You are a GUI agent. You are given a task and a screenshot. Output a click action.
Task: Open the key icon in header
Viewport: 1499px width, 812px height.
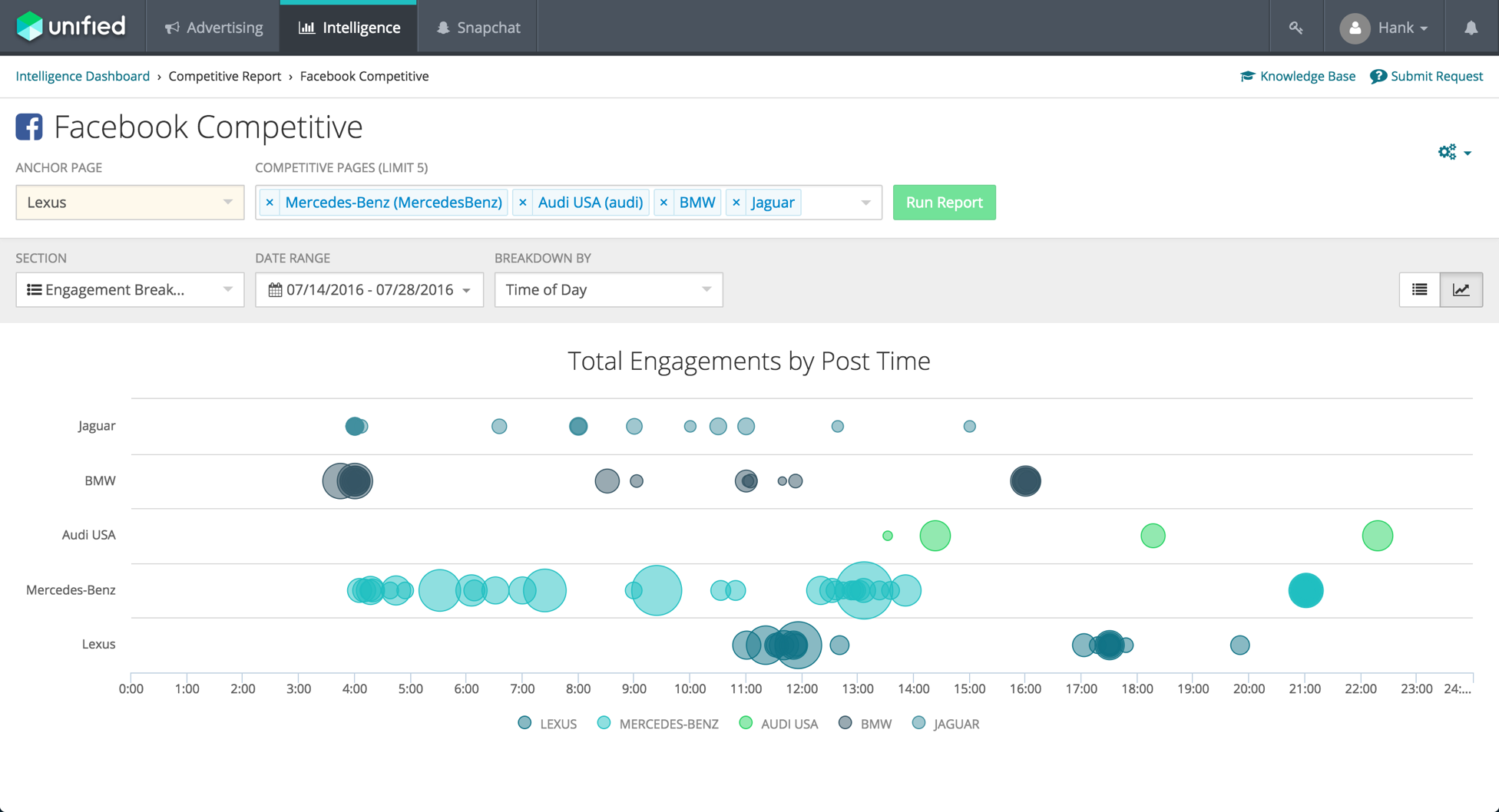(x=1296, y=28)
